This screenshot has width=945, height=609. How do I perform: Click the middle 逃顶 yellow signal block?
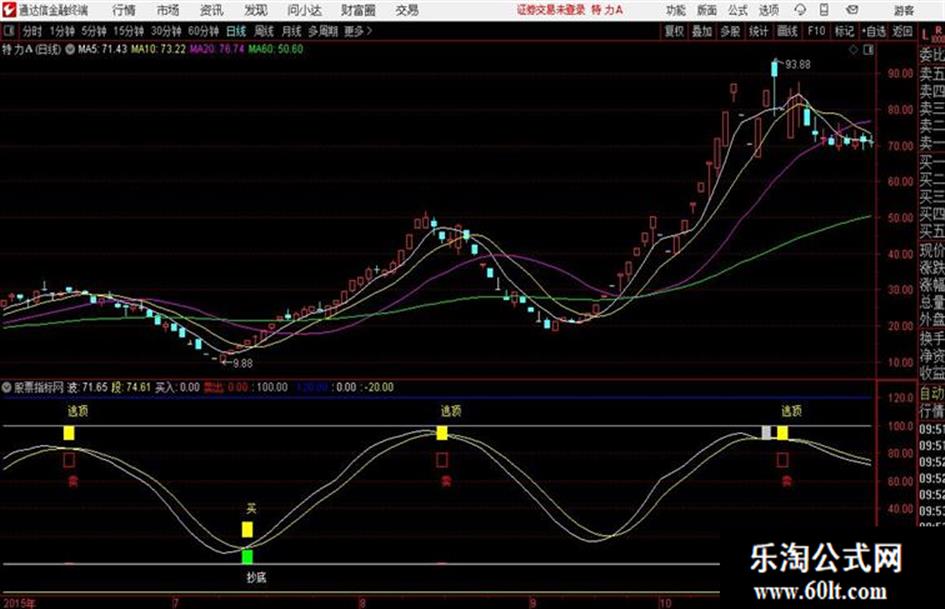point(442,432)
